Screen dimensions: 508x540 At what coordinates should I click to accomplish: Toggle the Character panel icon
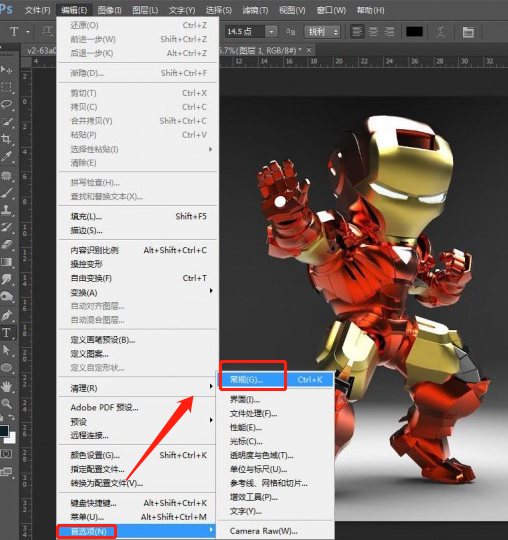pyautogui.click(x=468, y=32)
